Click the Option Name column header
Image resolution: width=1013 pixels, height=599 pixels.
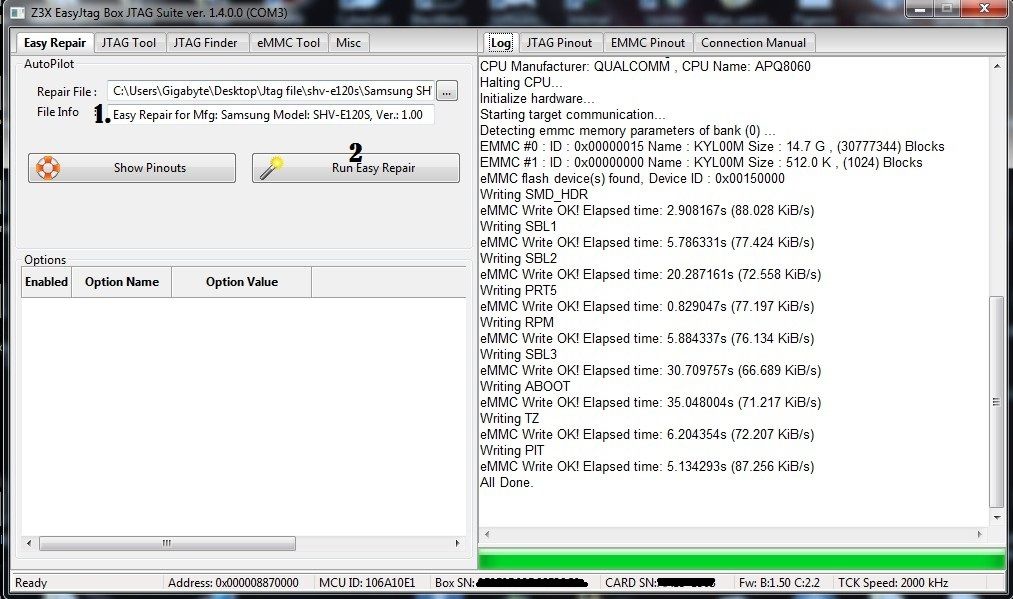121,282
